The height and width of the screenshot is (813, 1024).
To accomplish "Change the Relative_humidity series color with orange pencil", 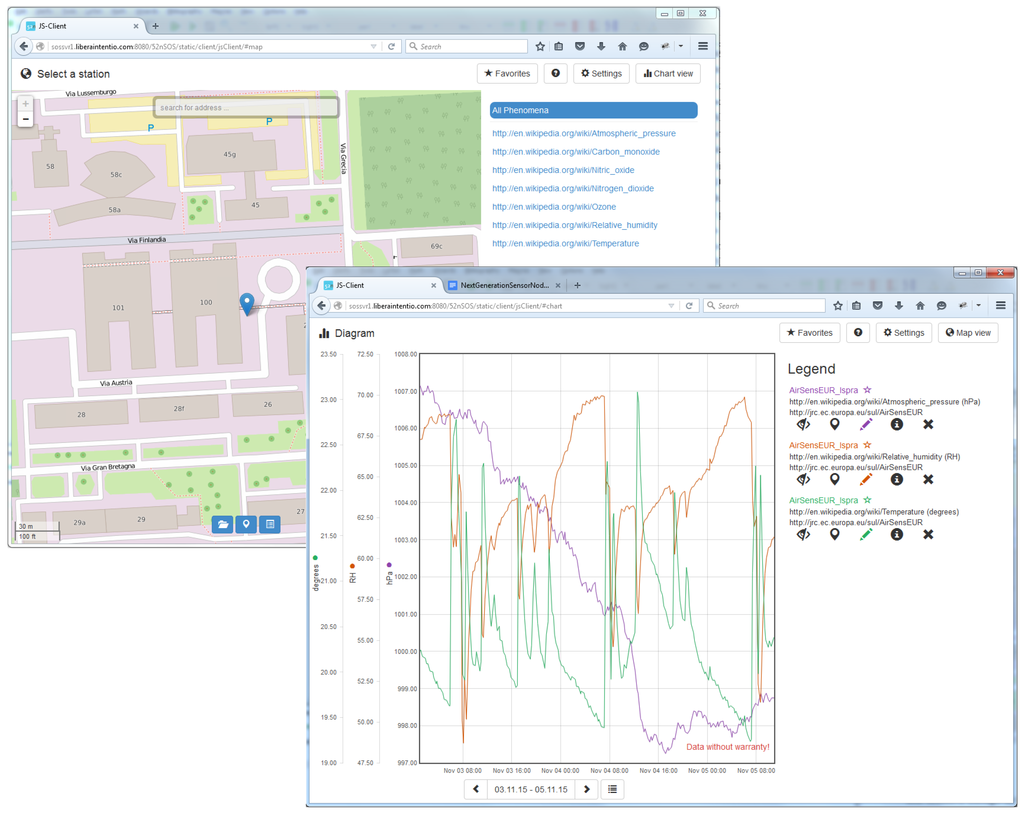I will click(866, 480).
